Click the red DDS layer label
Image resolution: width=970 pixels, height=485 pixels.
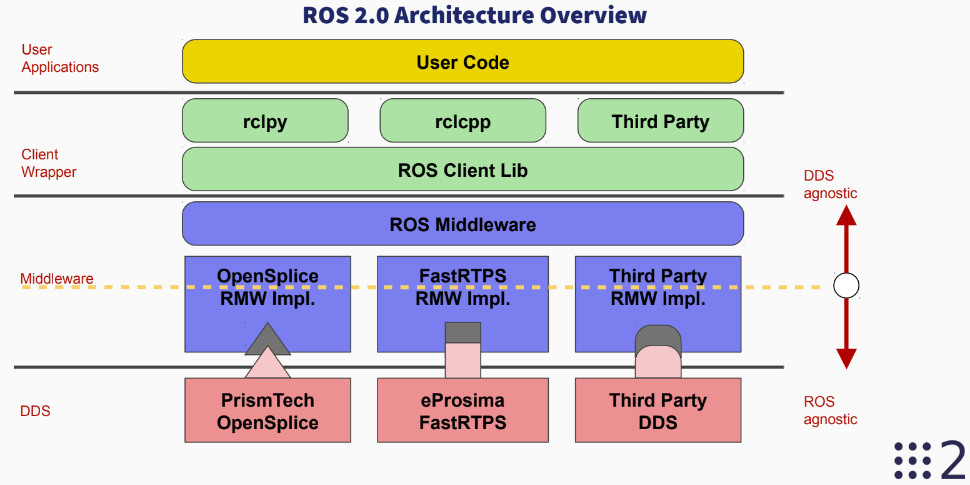coord(35,410)
